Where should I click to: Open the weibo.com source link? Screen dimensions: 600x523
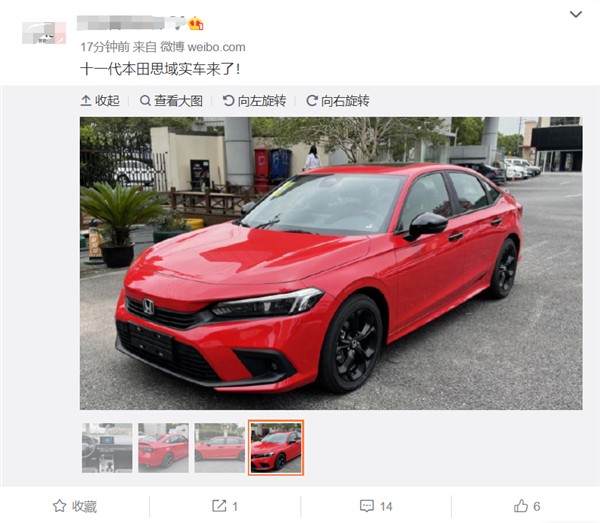(x=216, y=47)
